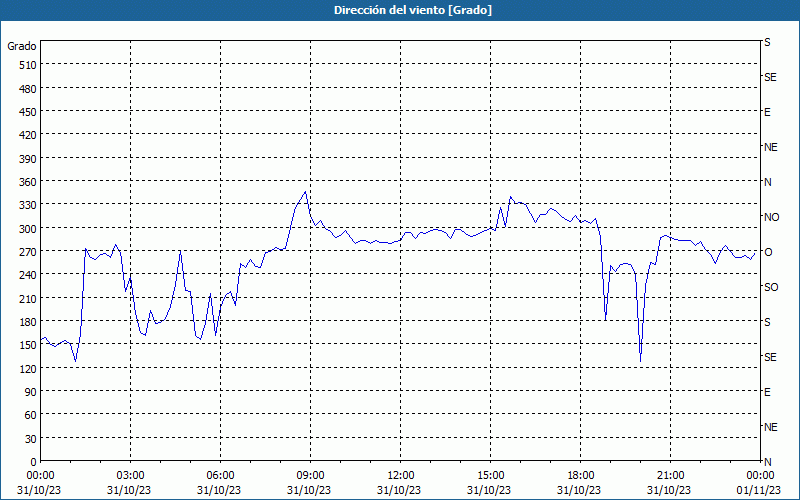The width and height of the screenshot is (800, 500).
Task: Click the 21:00 time axis label
Action: click(x=670, y=476)
